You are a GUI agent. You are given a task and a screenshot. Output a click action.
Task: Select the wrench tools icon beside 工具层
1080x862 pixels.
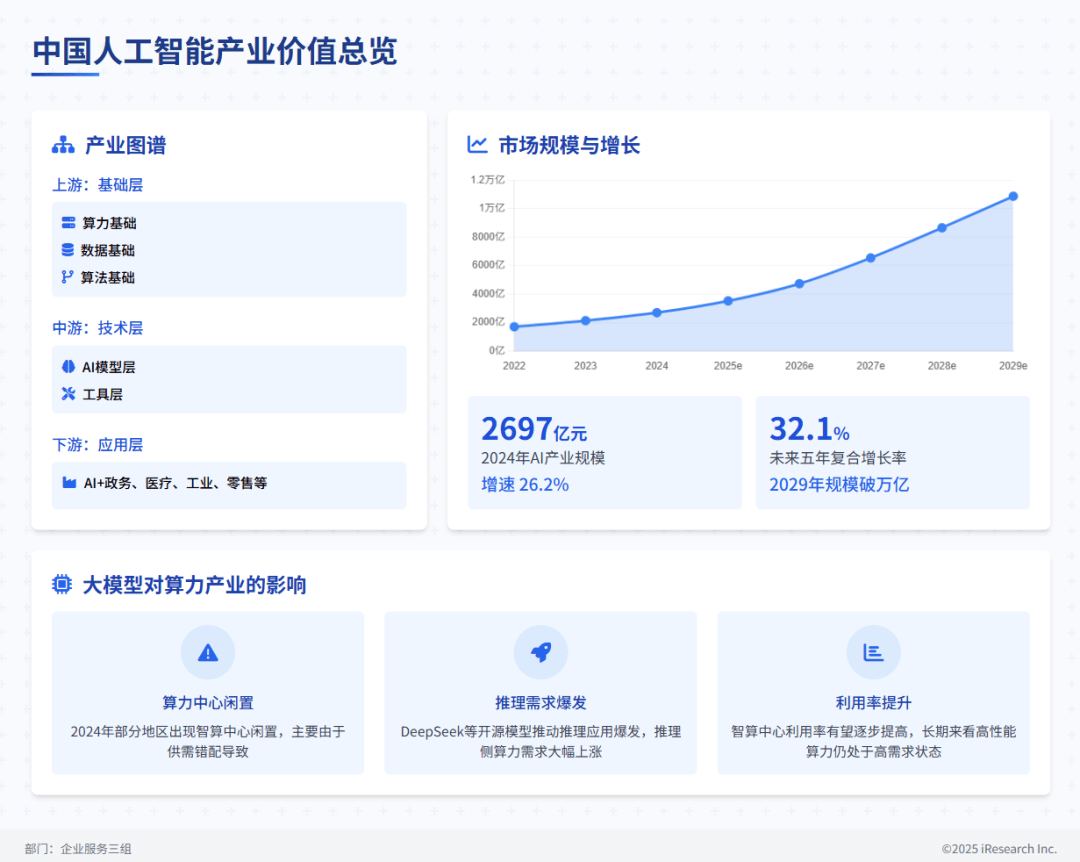point(68,394)
